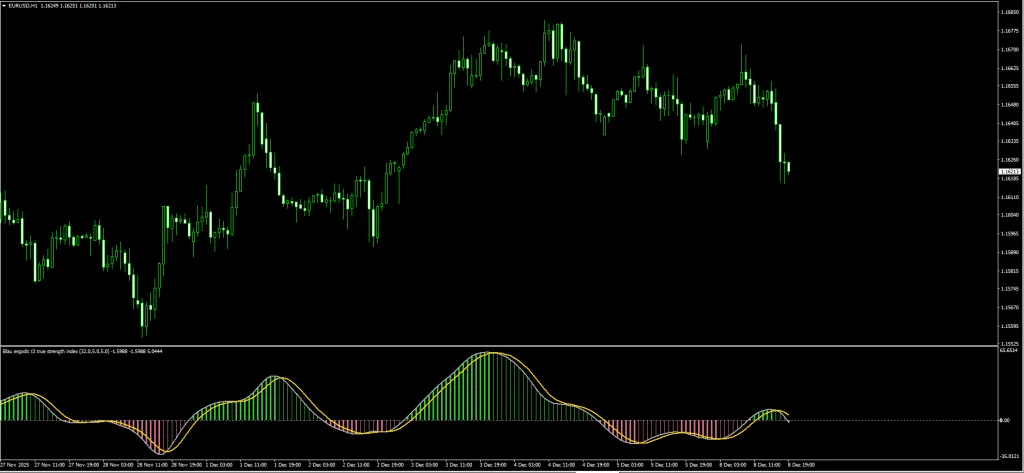The image size is (1024, 473).
Task: Click the 3 Dec 19:00 time label
Action: pos(491,465)
